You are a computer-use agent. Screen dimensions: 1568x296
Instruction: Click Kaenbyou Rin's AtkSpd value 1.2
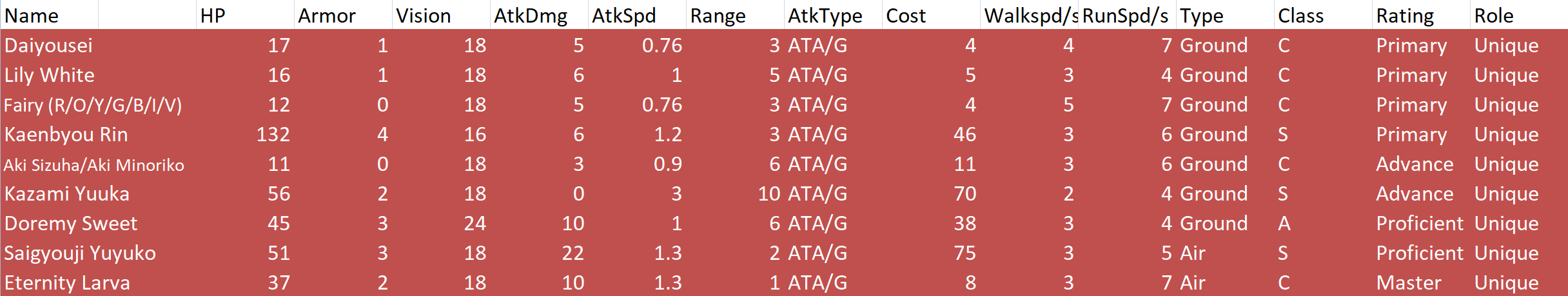[x=667, y=134]
